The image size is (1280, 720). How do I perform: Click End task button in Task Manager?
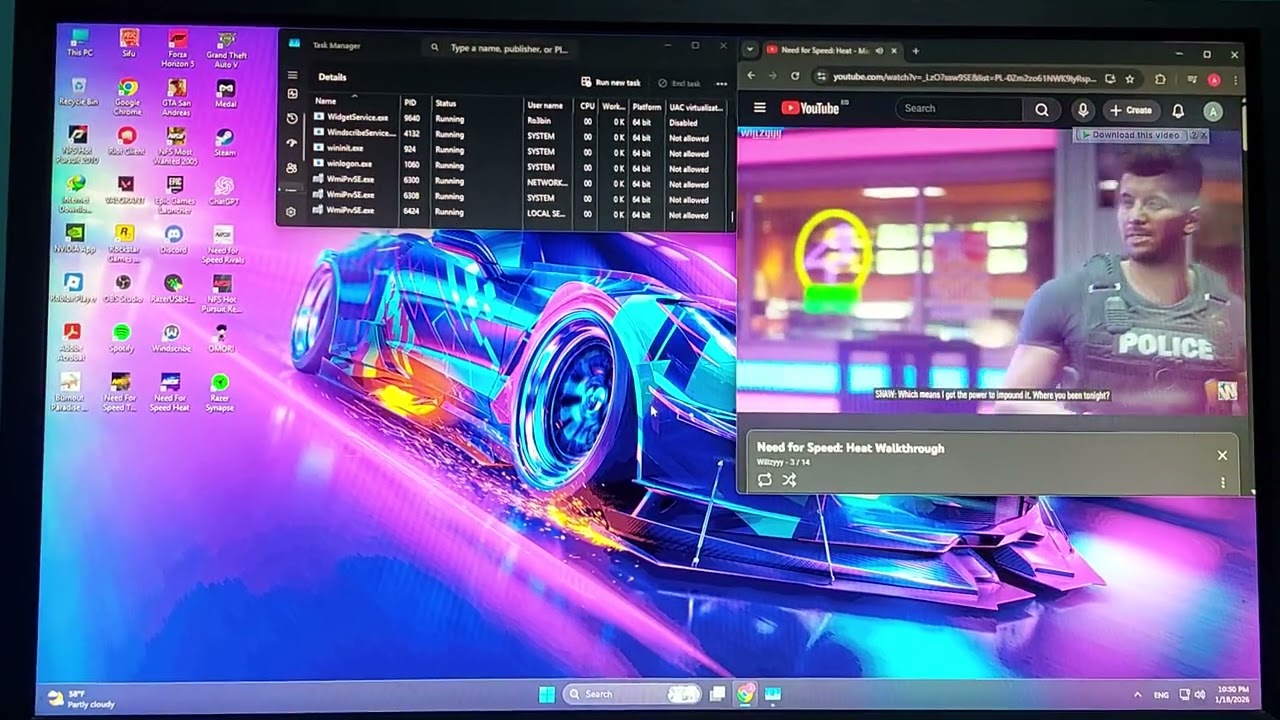tap(679, 84)
